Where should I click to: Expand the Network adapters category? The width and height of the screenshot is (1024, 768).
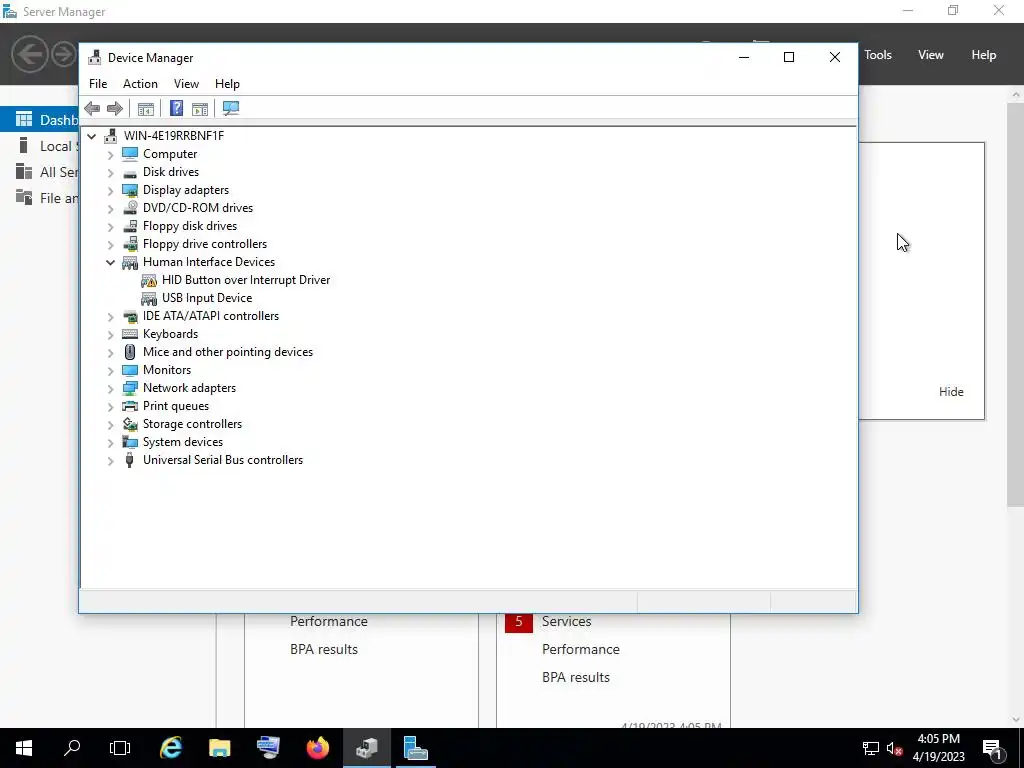click(x=110, y=388)
